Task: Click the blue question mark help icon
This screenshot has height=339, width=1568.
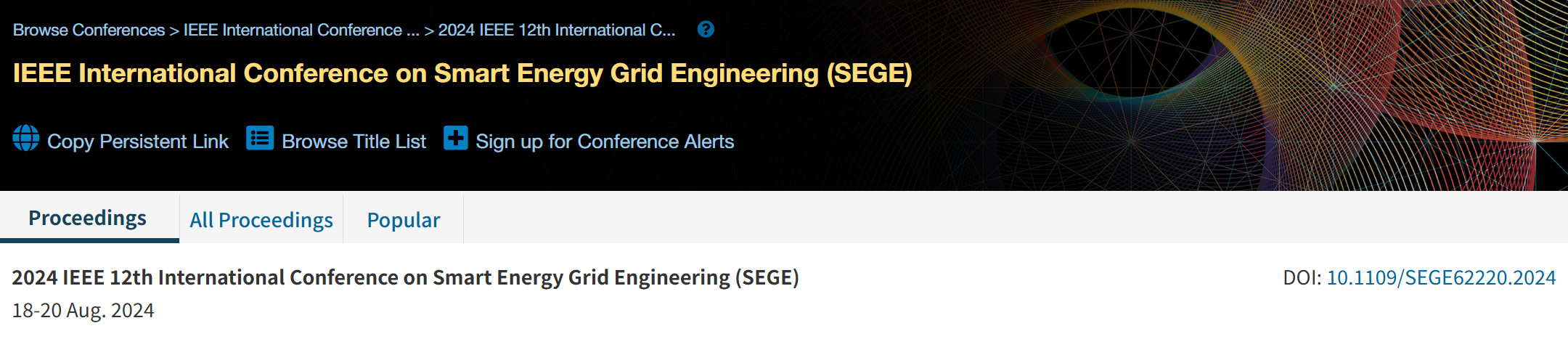Action: click(x=706, y=30)
